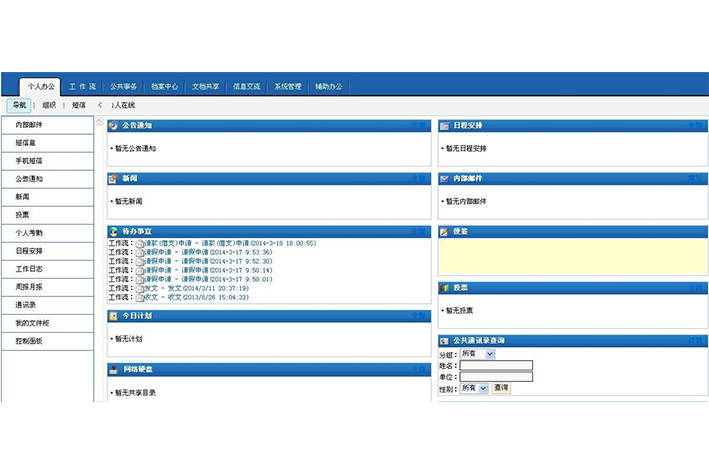Screen dimensions: 709x473
Task: Click the 公告通知 panel header icon
Action: pos(113,126)
